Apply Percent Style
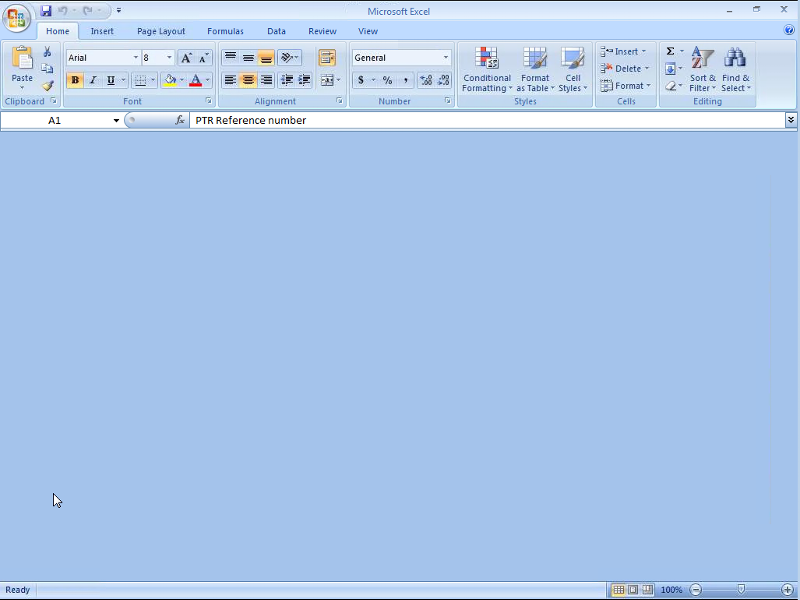The width and height of the screenshot is (800, 600). tap(387, 80)
